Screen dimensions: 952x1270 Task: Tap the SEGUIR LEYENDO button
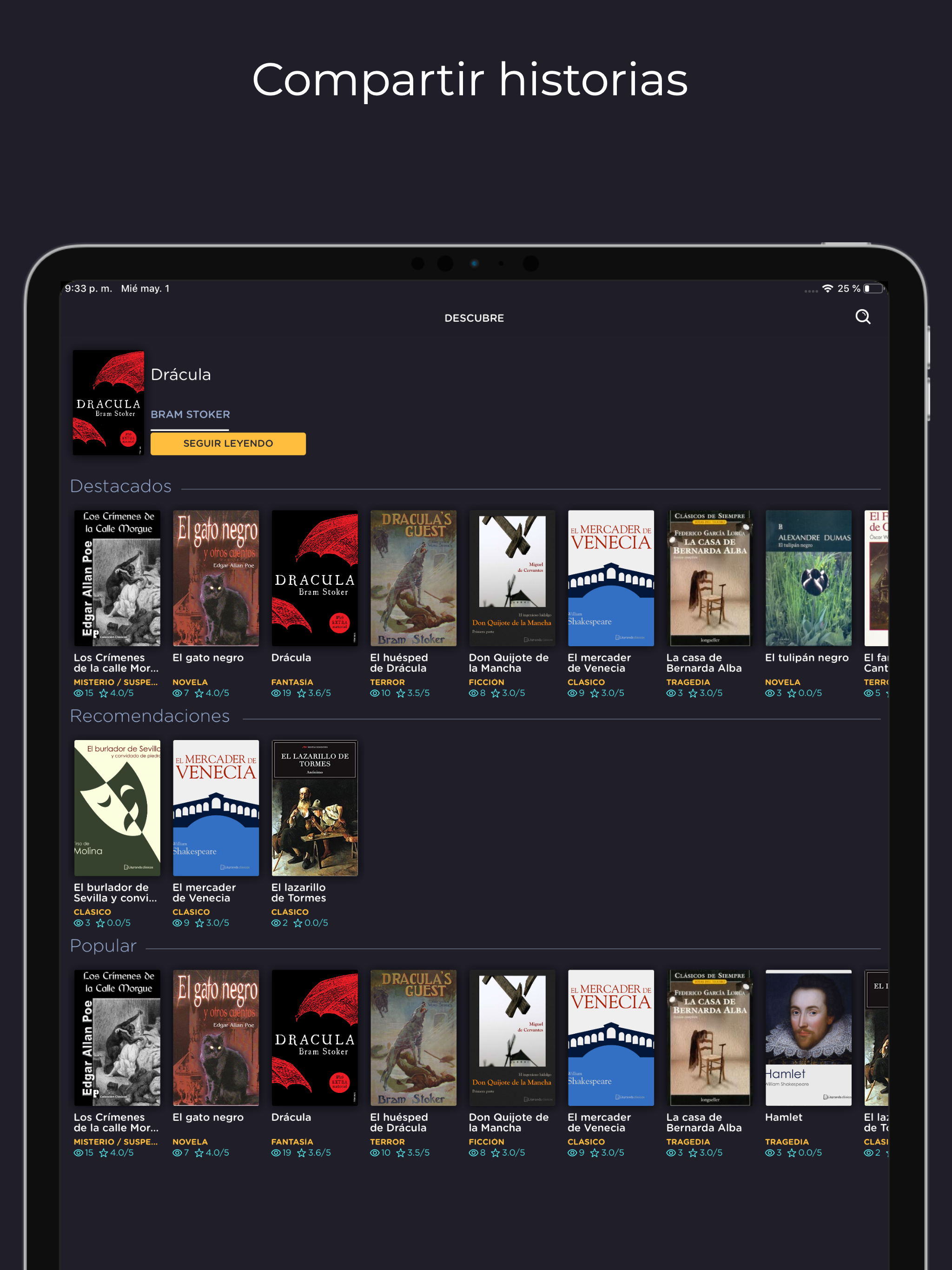[x=228, y=443]
